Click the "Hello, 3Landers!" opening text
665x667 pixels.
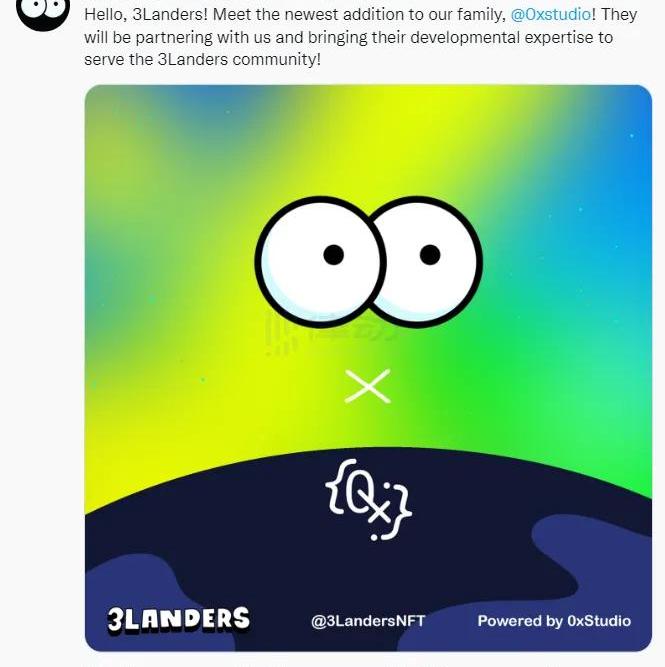[x=146, y=14]
